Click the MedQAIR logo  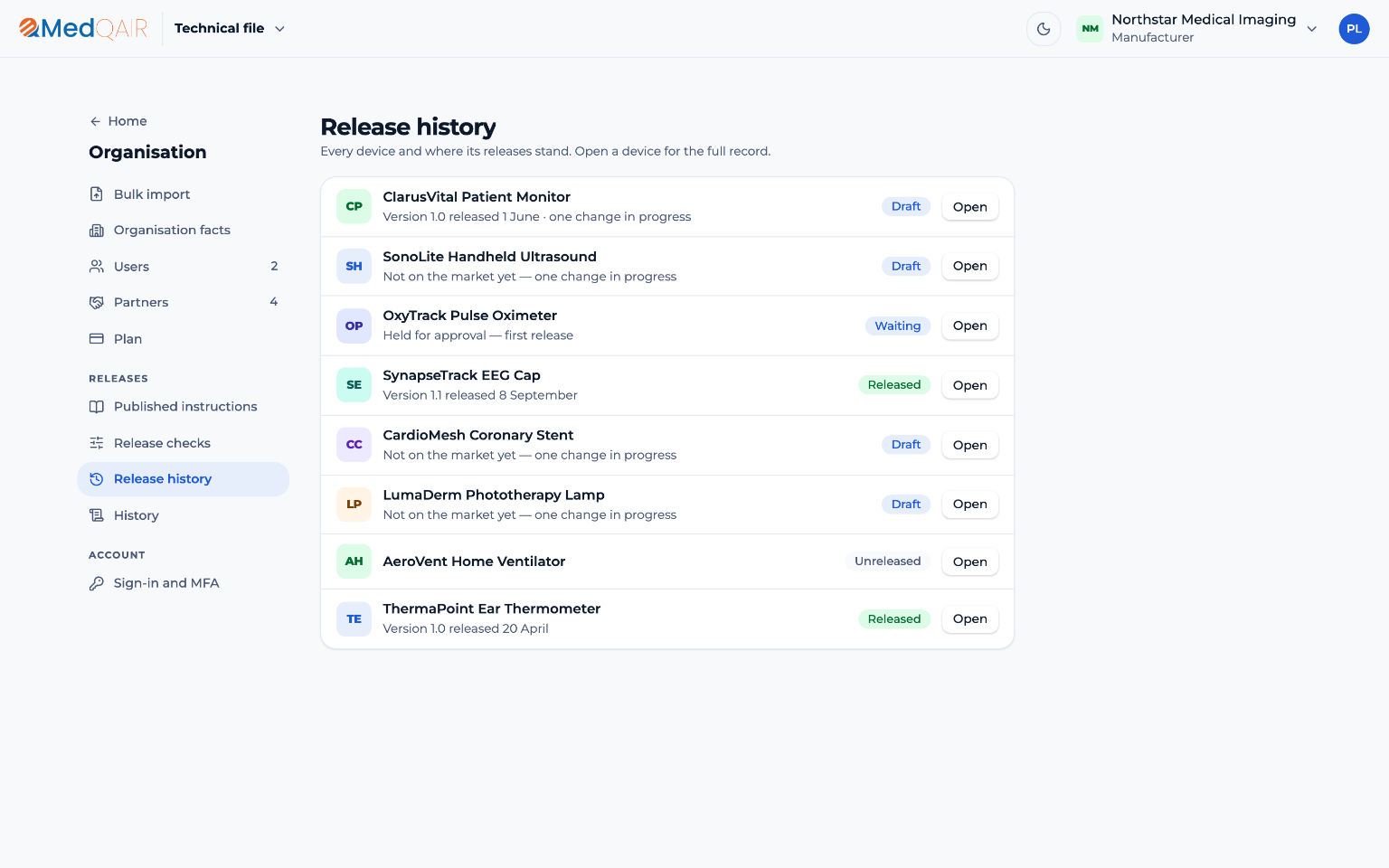pyautogui.click(x=83, y=29)
